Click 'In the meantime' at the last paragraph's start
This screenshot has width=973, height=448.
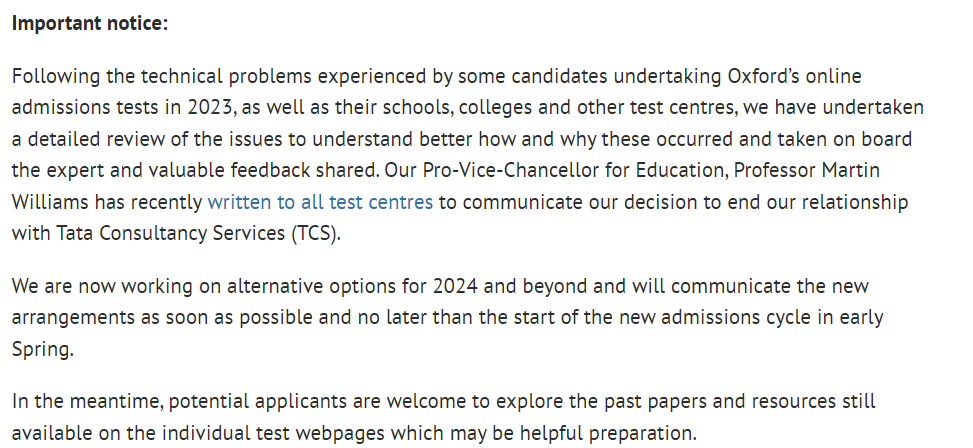click(x=86, y=401)
